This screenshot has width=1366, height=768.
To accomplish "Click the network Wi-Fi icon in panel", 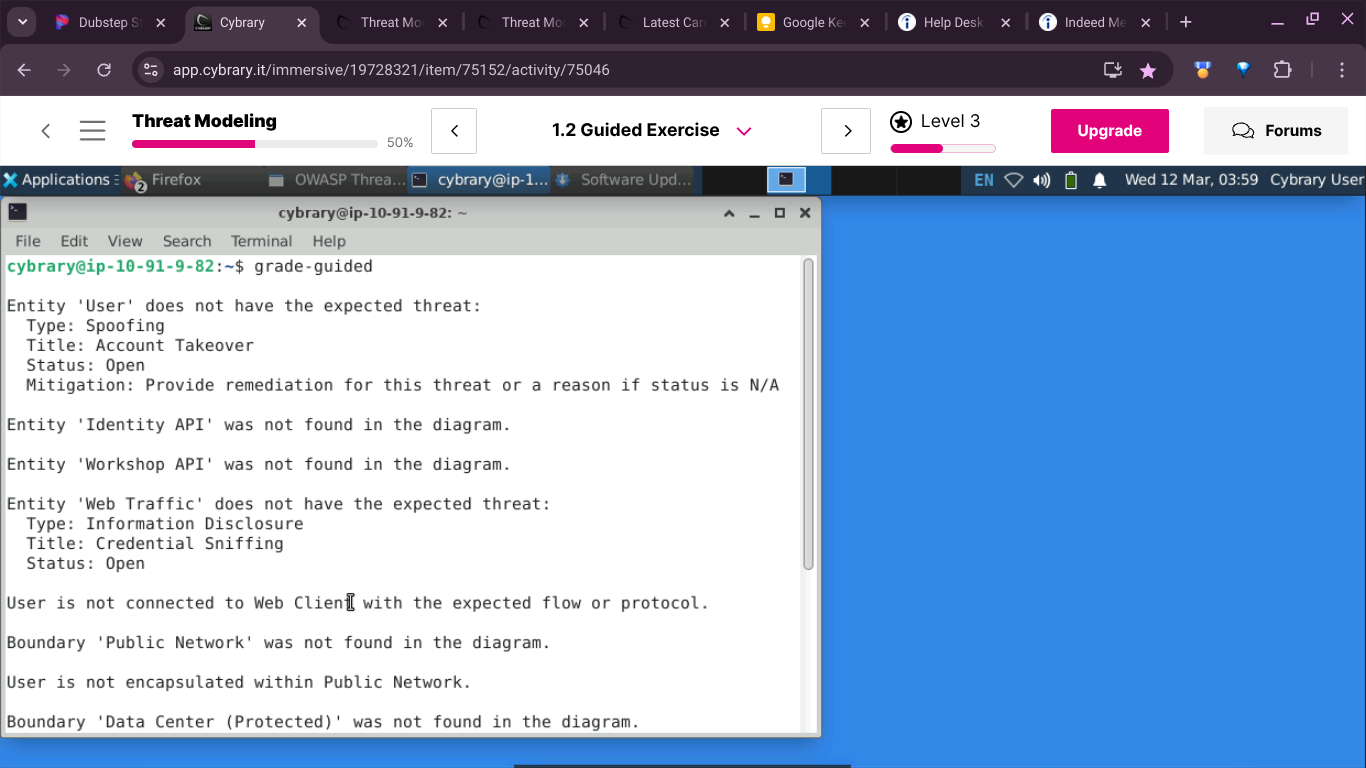I will tap(1014, 180).
